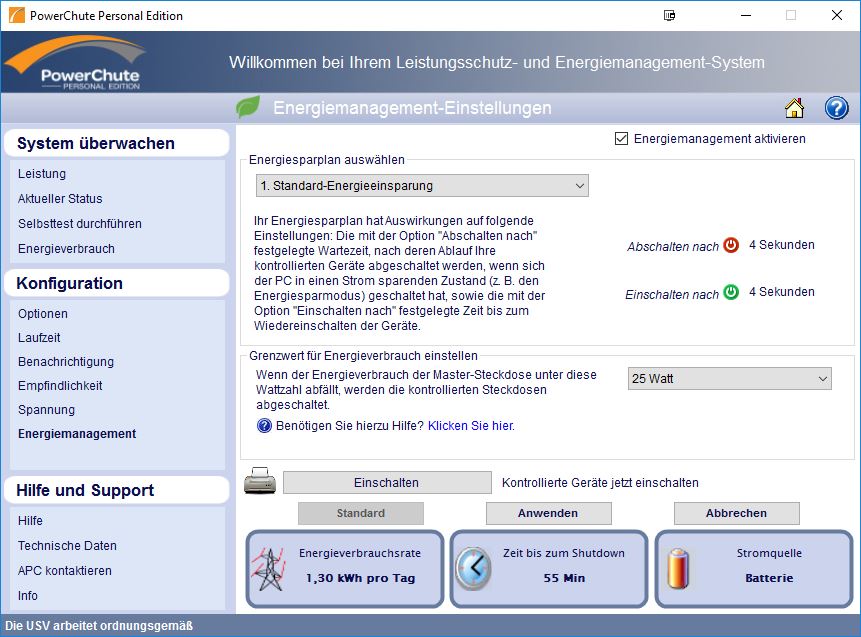Click Anwenden to apply settings

(549, 513)
